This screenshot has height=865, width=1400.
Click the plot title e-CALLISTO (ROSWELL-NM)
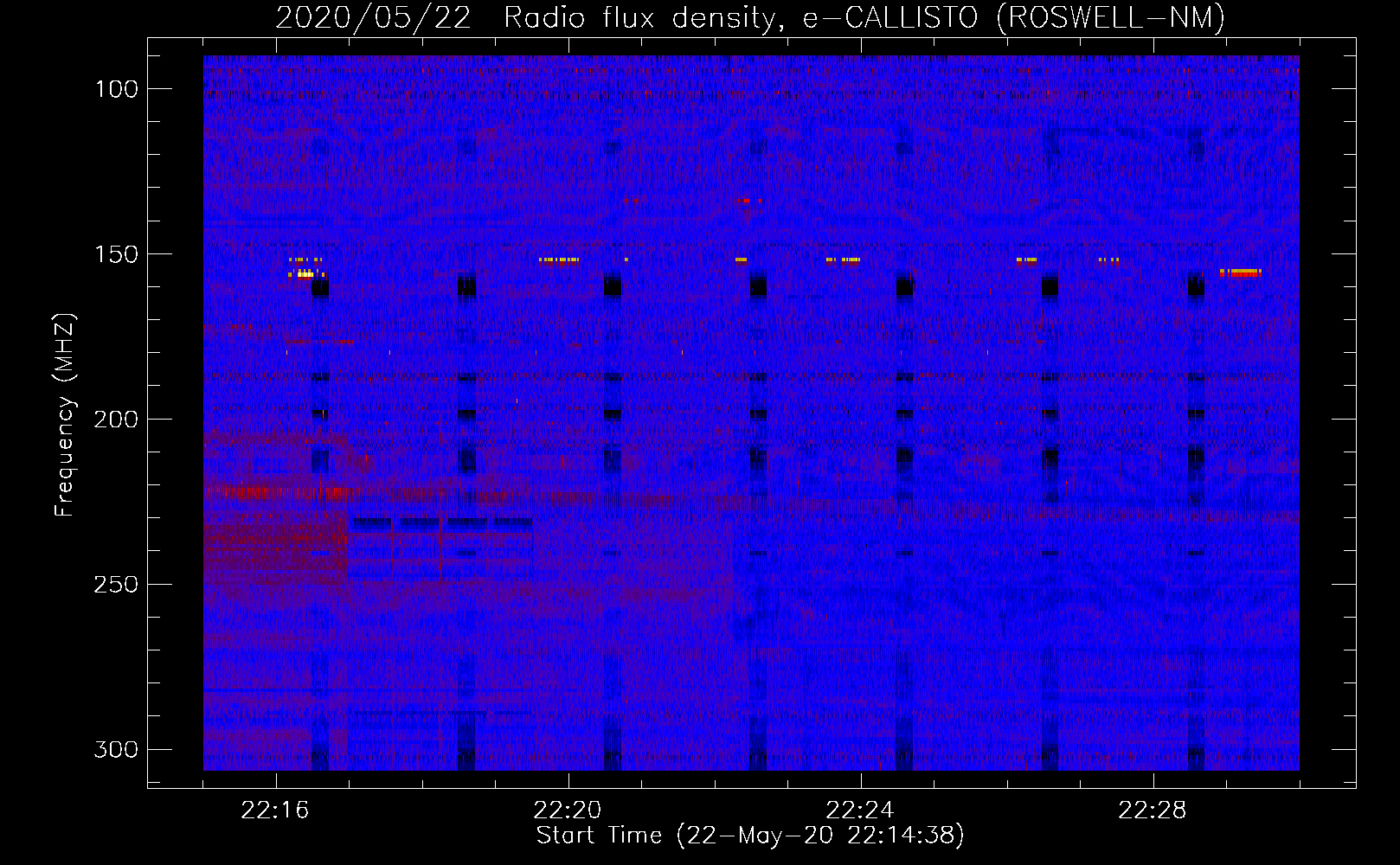click(x=1014, y=17)
